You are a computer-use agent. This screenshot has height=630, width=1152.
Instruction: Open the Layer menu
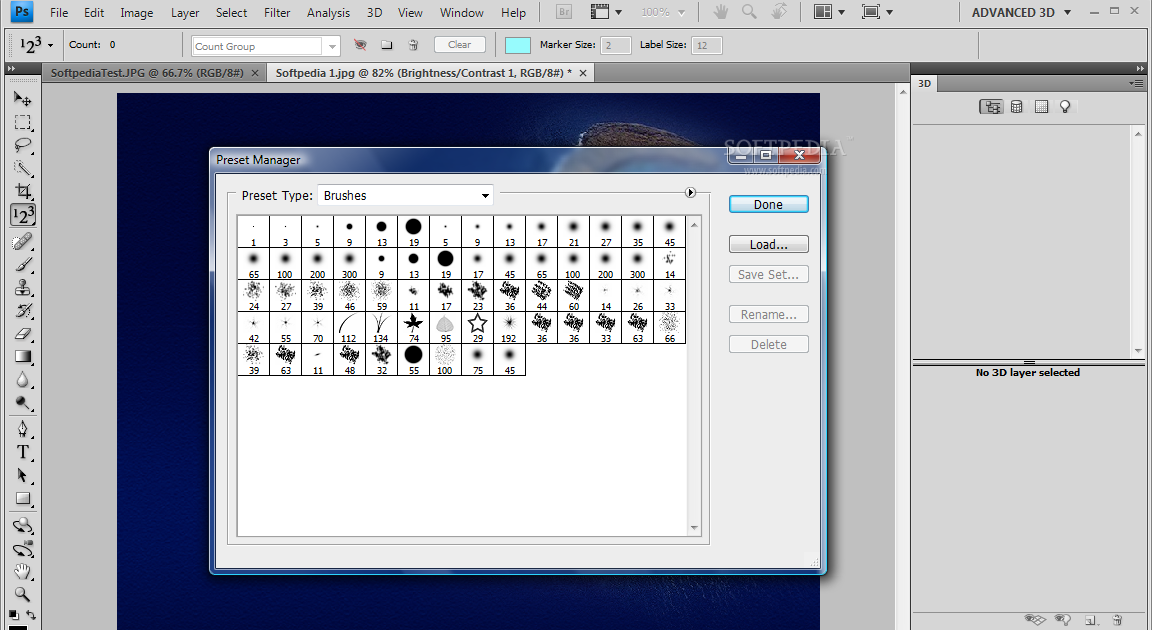click(184, 12)
